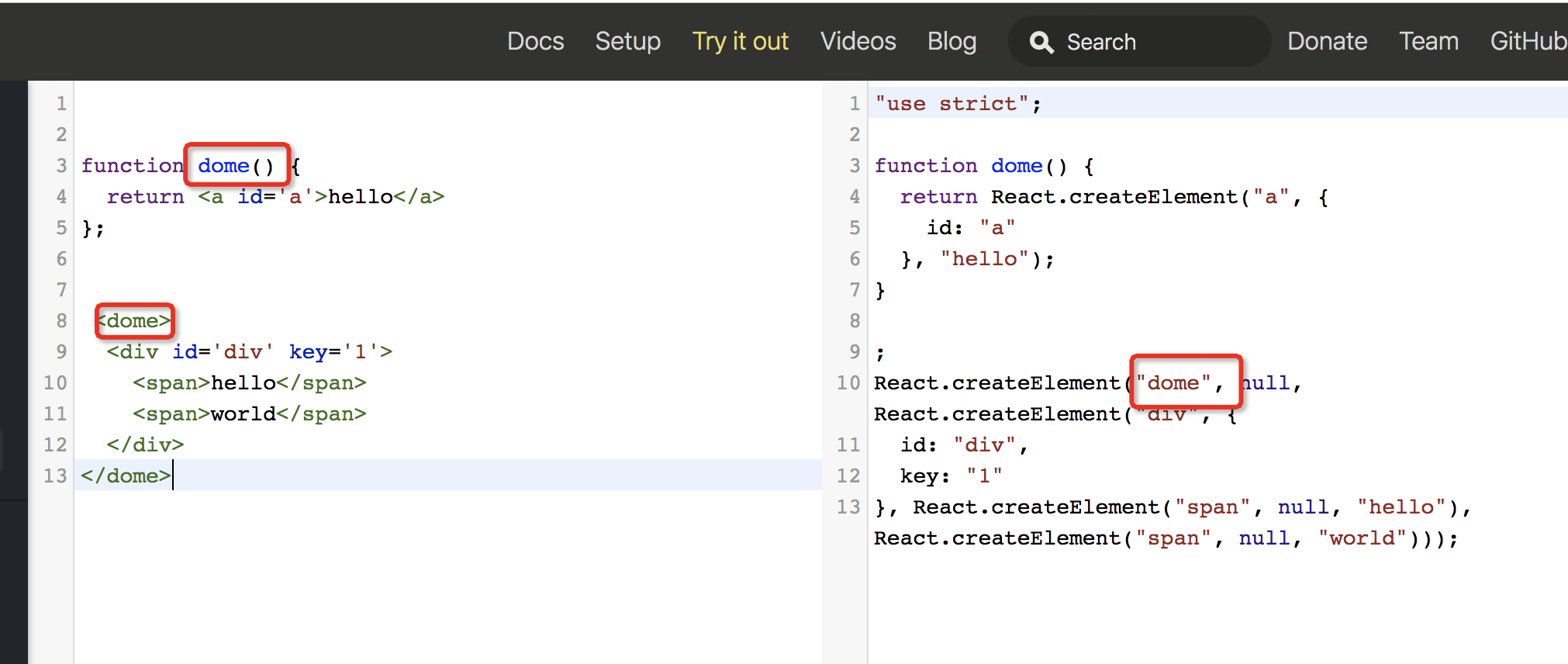This screenshot has width=1568, height=664.
Task: Open the Videos page
Action: tap(858, 41)
